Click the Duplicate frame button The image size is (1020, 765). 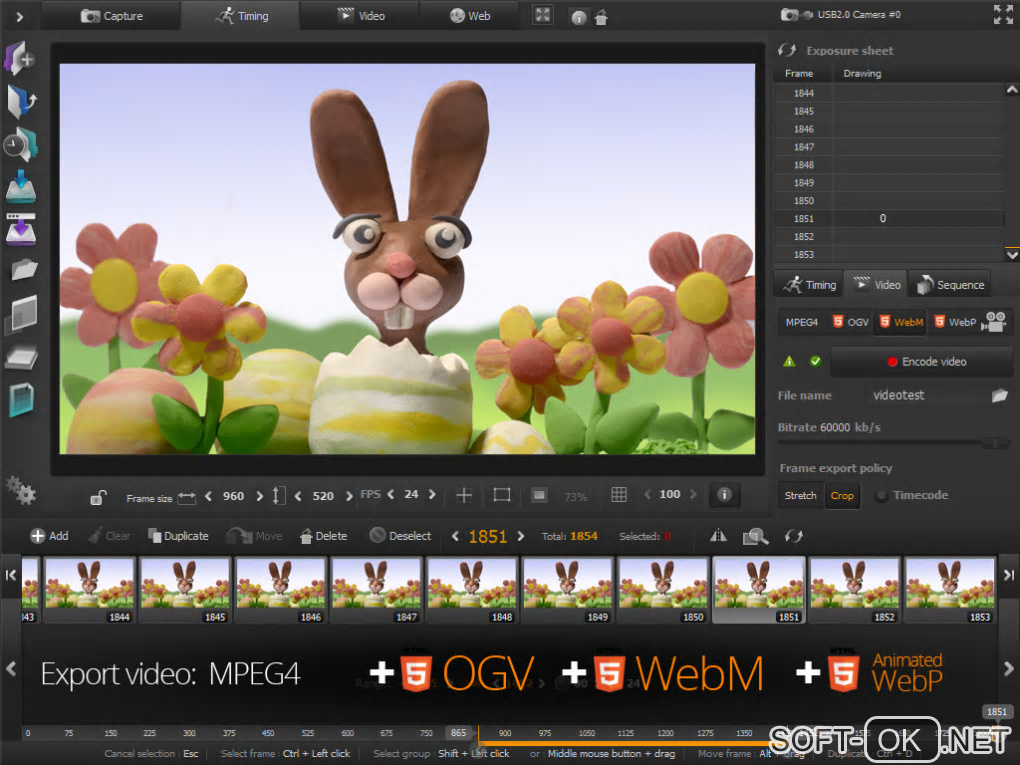pyautogui.click(x=178, y=536)
